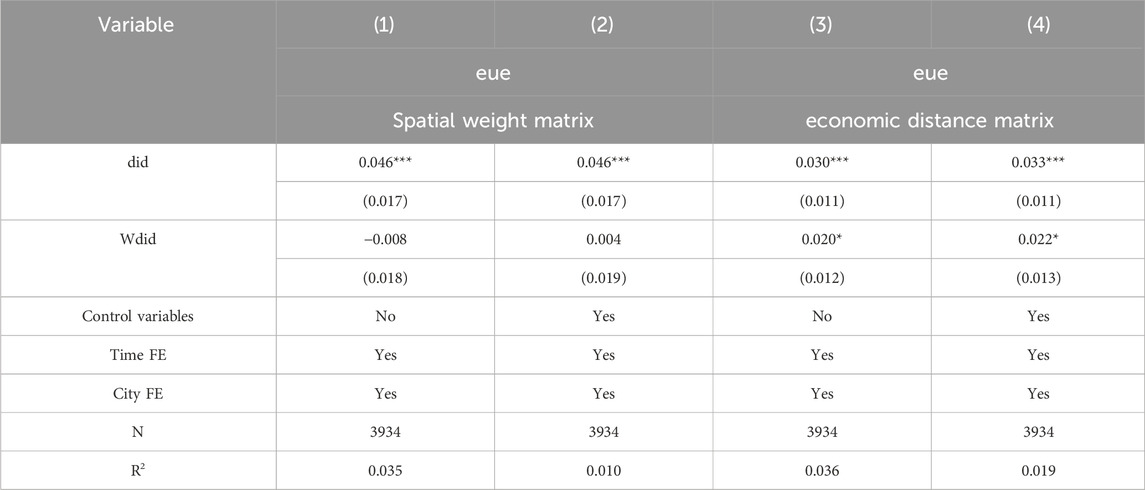This screenshot has width=1145, height=490.
Task: Select the 0.019 R² value
Action: click(x=1037, y=467)
